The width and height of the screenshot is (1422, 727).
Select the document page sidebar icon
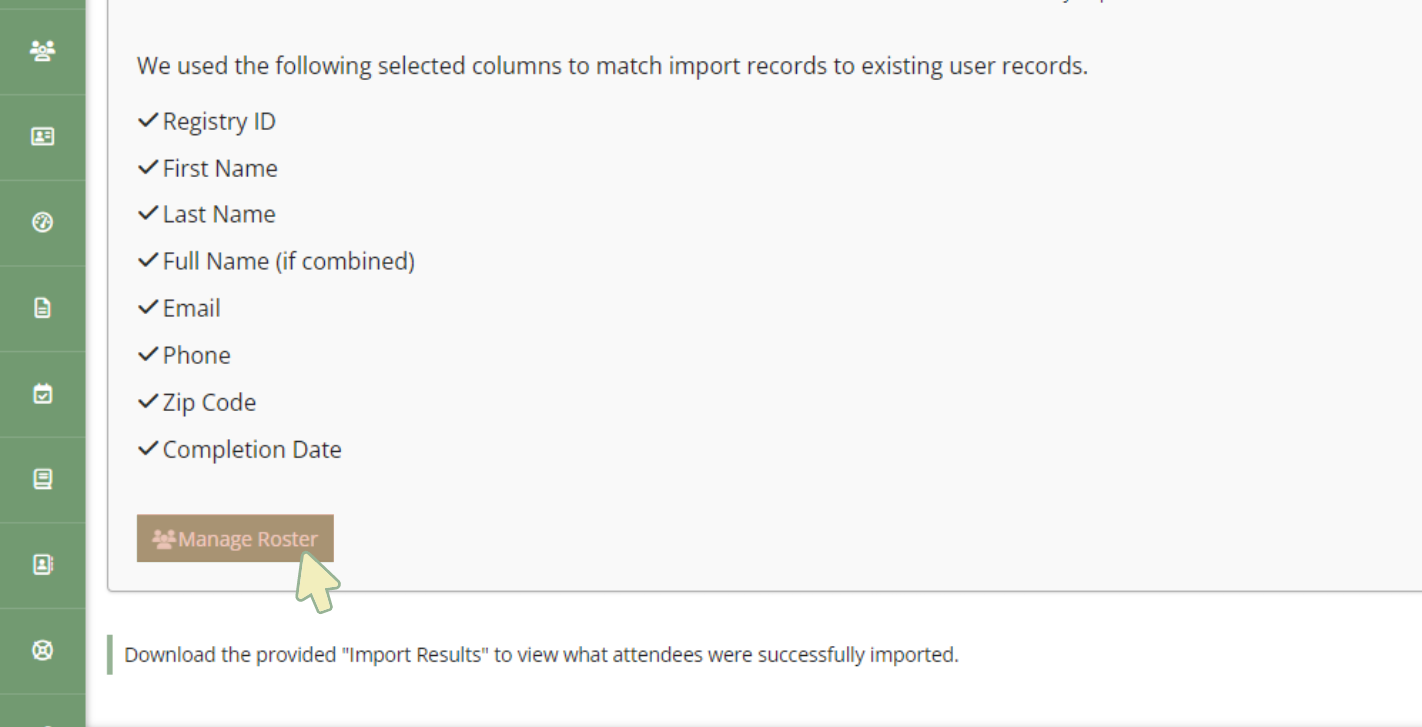42,308
